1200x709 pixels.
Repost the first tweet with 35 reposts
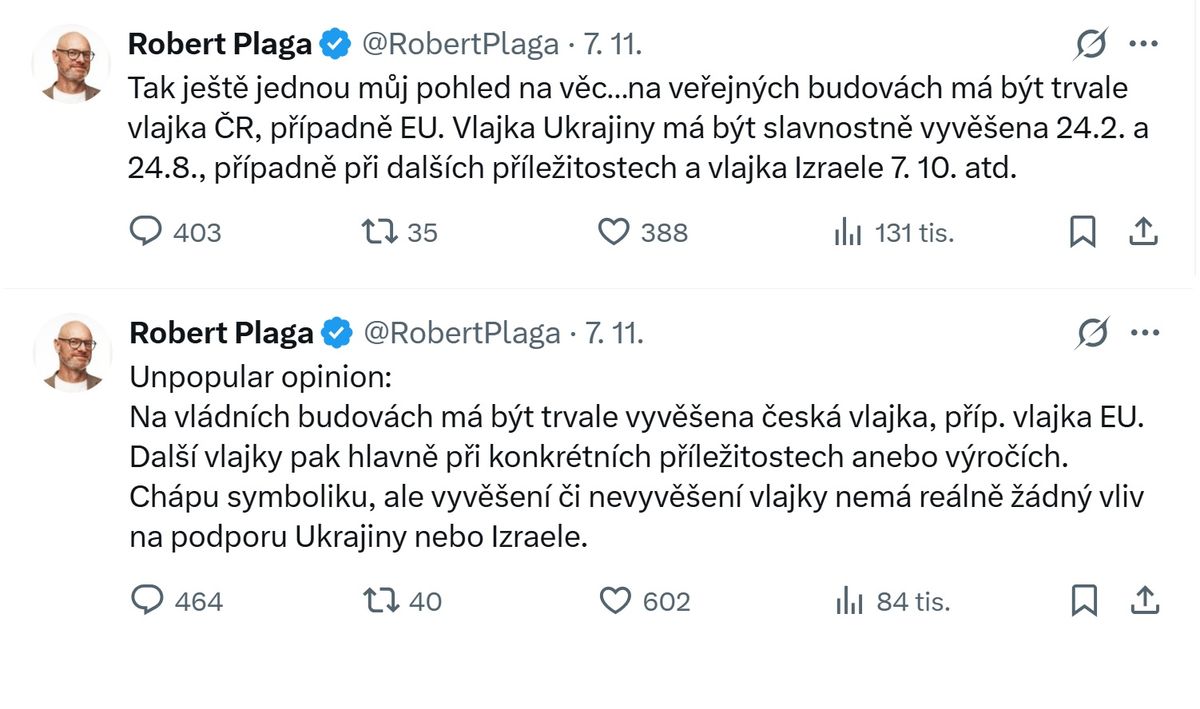(379, 232)
